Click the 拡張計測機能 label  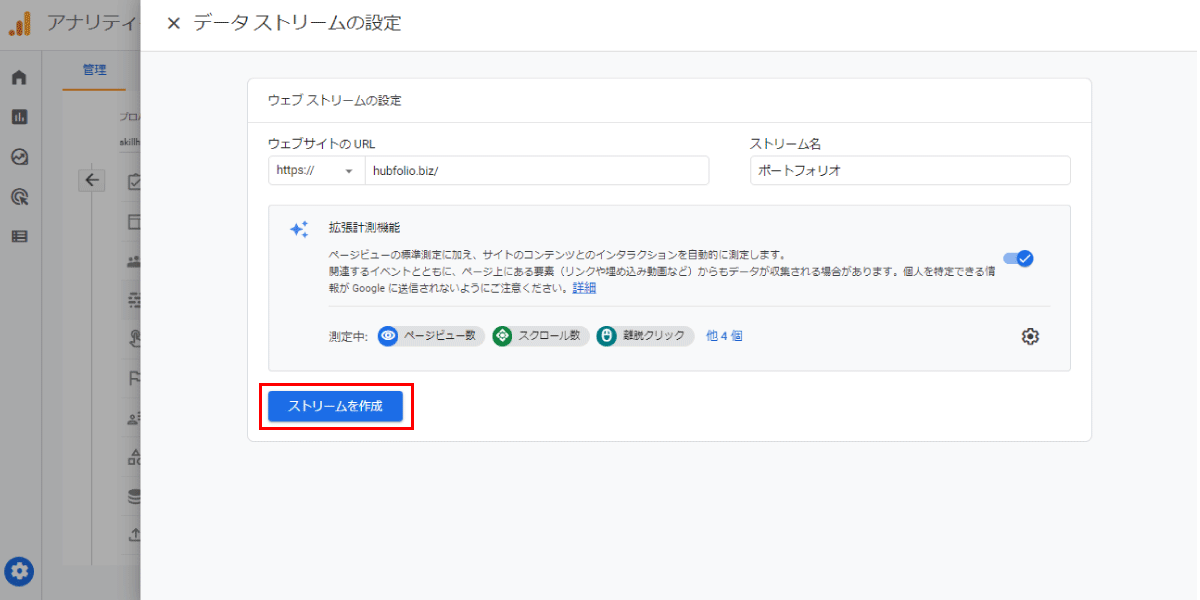point(364,228)
